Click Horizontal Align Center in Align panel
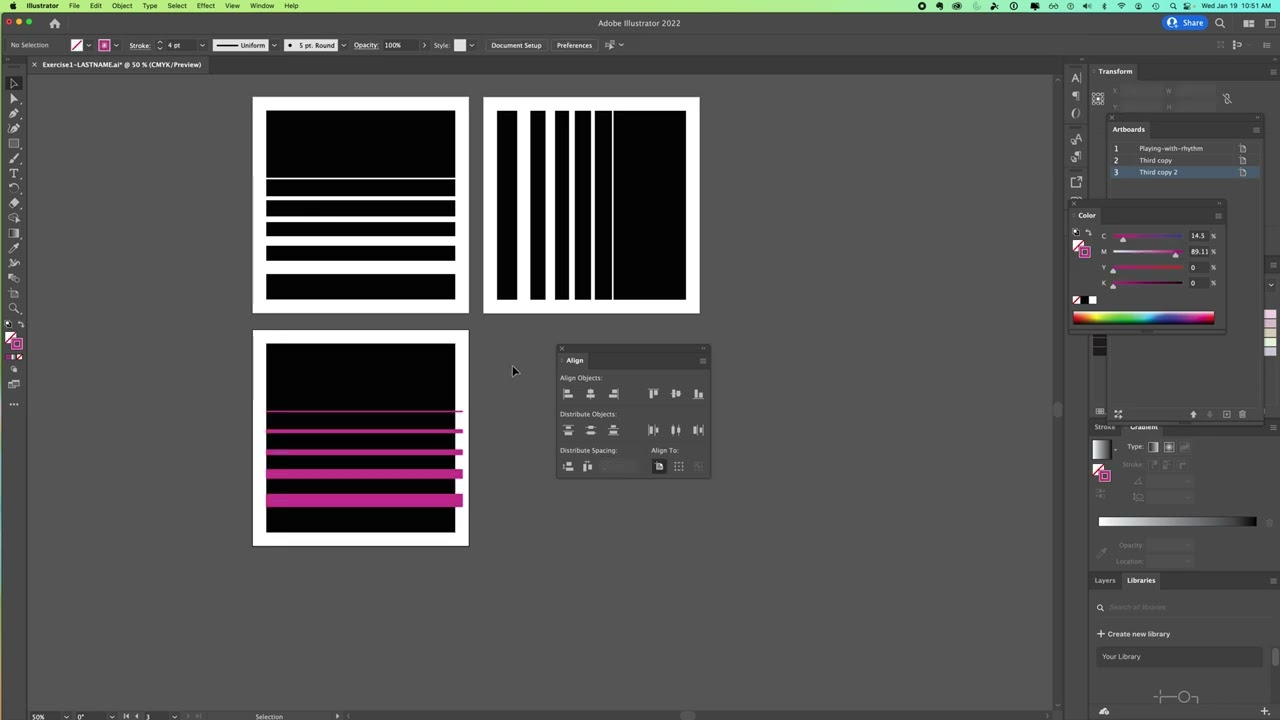The width and height of the screenshot is (1280, 720). [590, 394]
